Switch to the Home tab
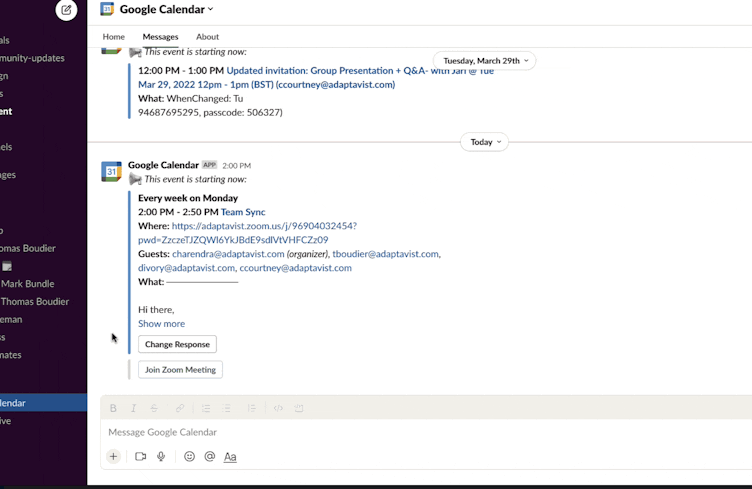Viewport: 752px width, 489px height. [114, 36]
